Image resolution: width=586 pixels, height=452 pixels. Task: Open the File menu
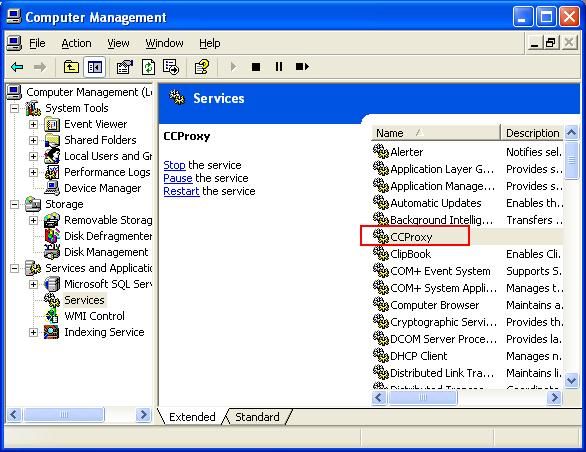pos(37,43)
